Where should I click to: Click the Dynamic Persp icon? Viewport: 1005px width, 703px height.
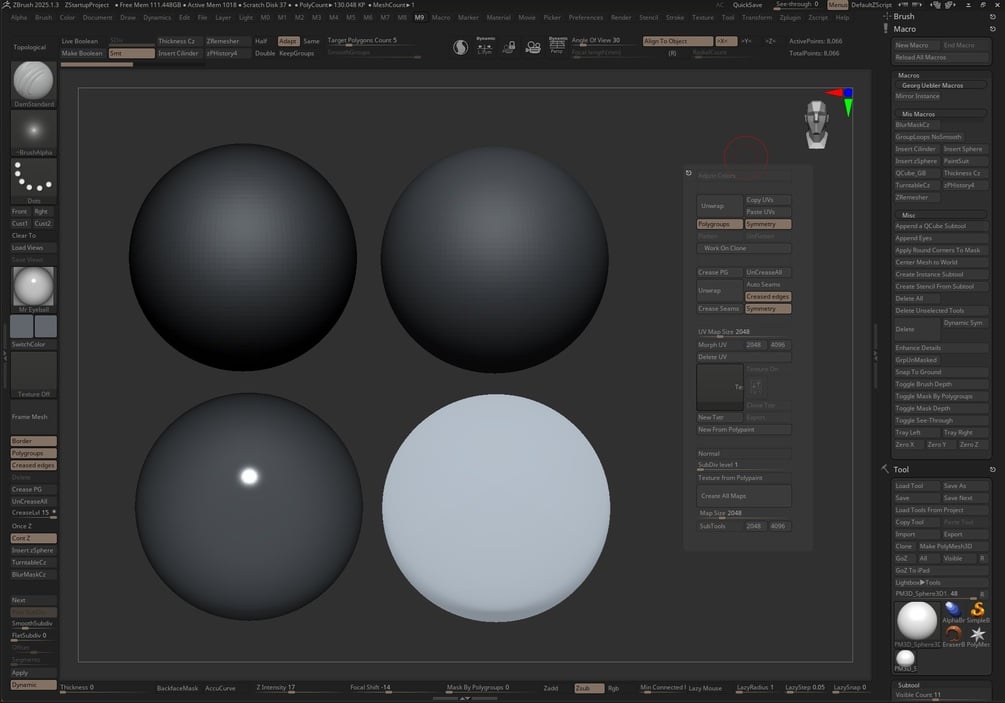pyautogui.click(x=558, y=45)
